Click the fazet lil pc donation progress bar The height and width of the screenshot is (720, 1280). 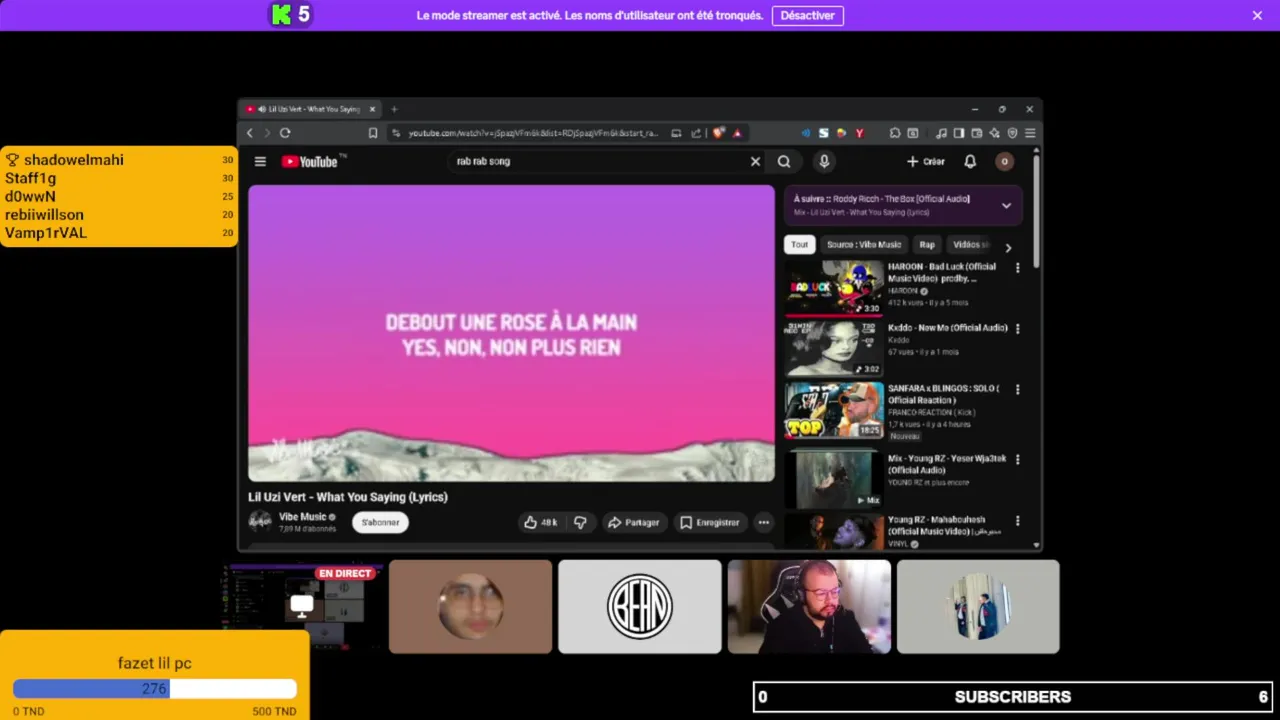click(x=155, y=689)
